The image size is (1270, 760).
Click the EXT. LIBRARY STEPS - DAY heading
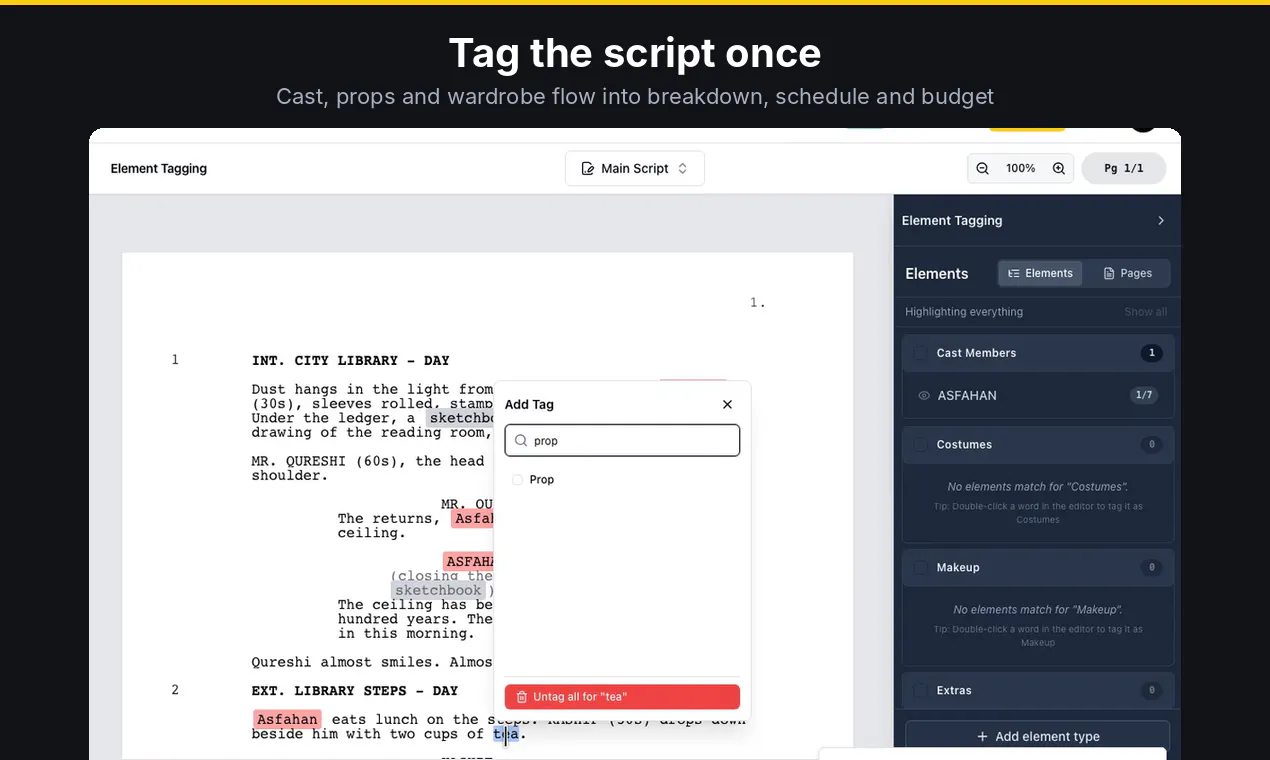(355, 691)
